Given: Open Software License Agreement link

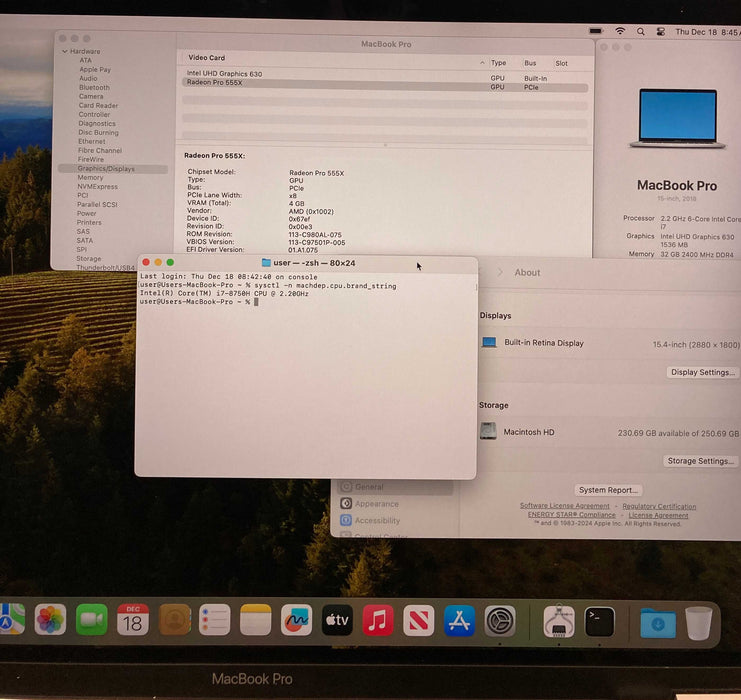Looking at the screenshot, I should pyautogui.click(x=565, y=506).
